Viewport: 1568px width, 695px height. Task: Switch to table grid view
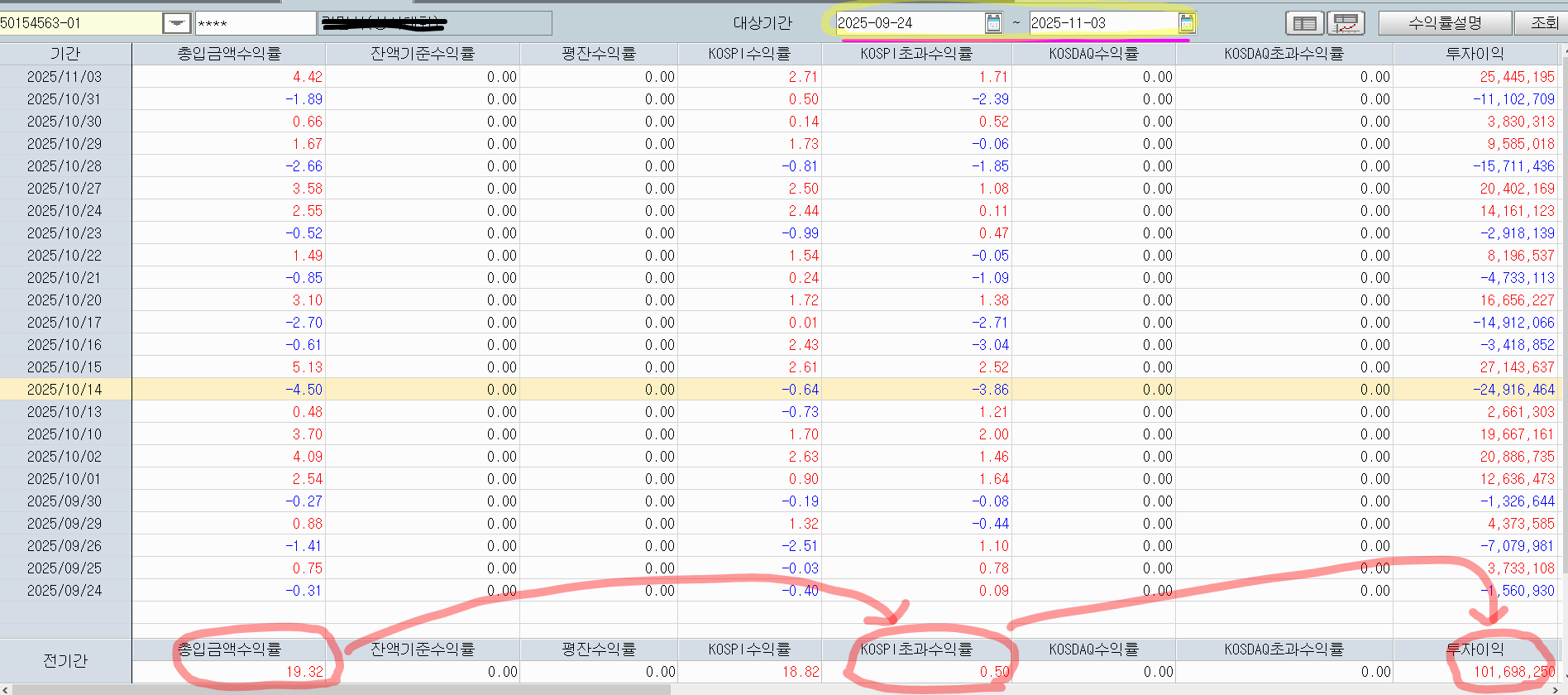tap(1304, 23)
